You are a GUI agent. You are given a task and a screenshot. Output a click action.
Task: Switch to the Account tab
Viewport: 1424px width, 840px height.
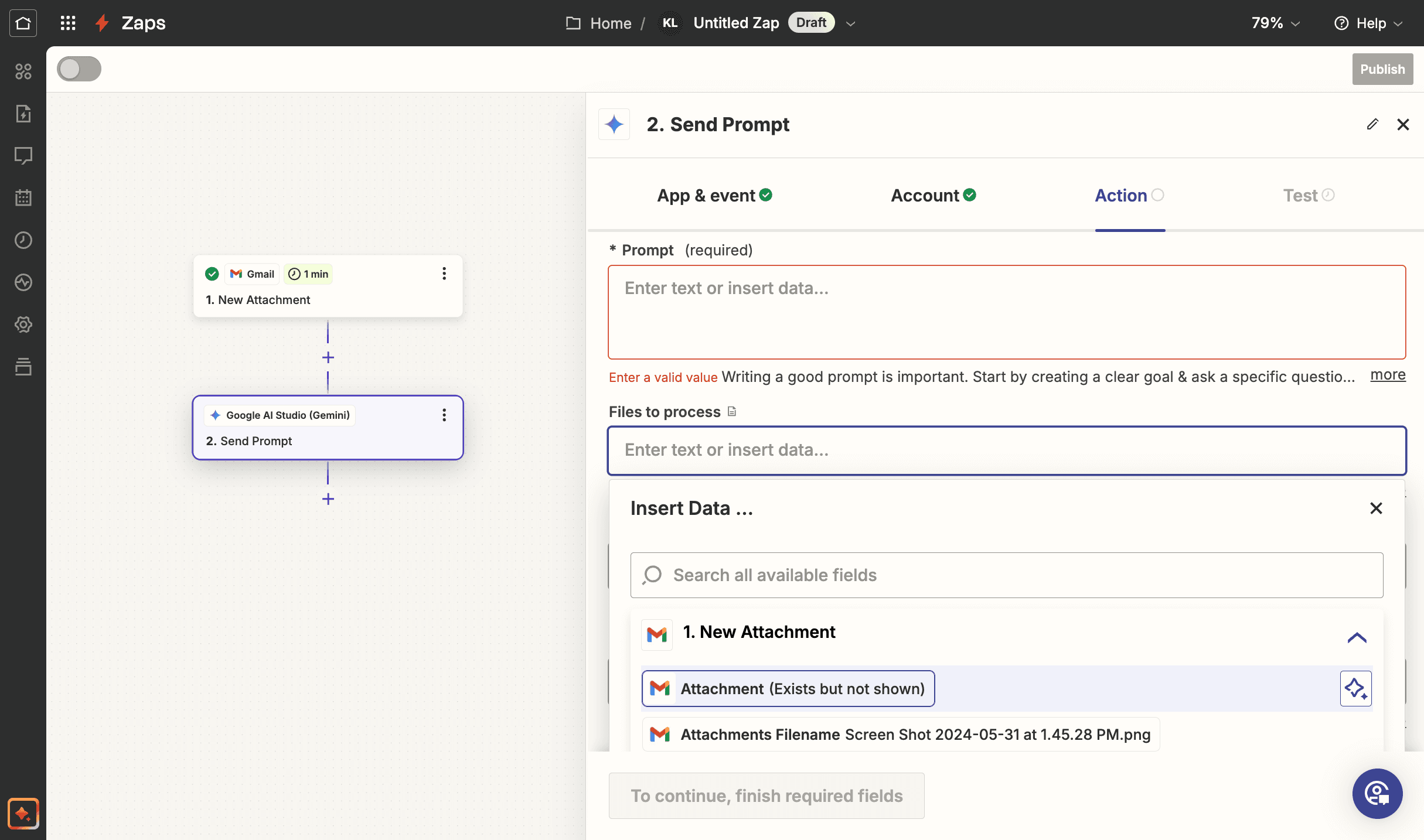(x=934, y=195)
